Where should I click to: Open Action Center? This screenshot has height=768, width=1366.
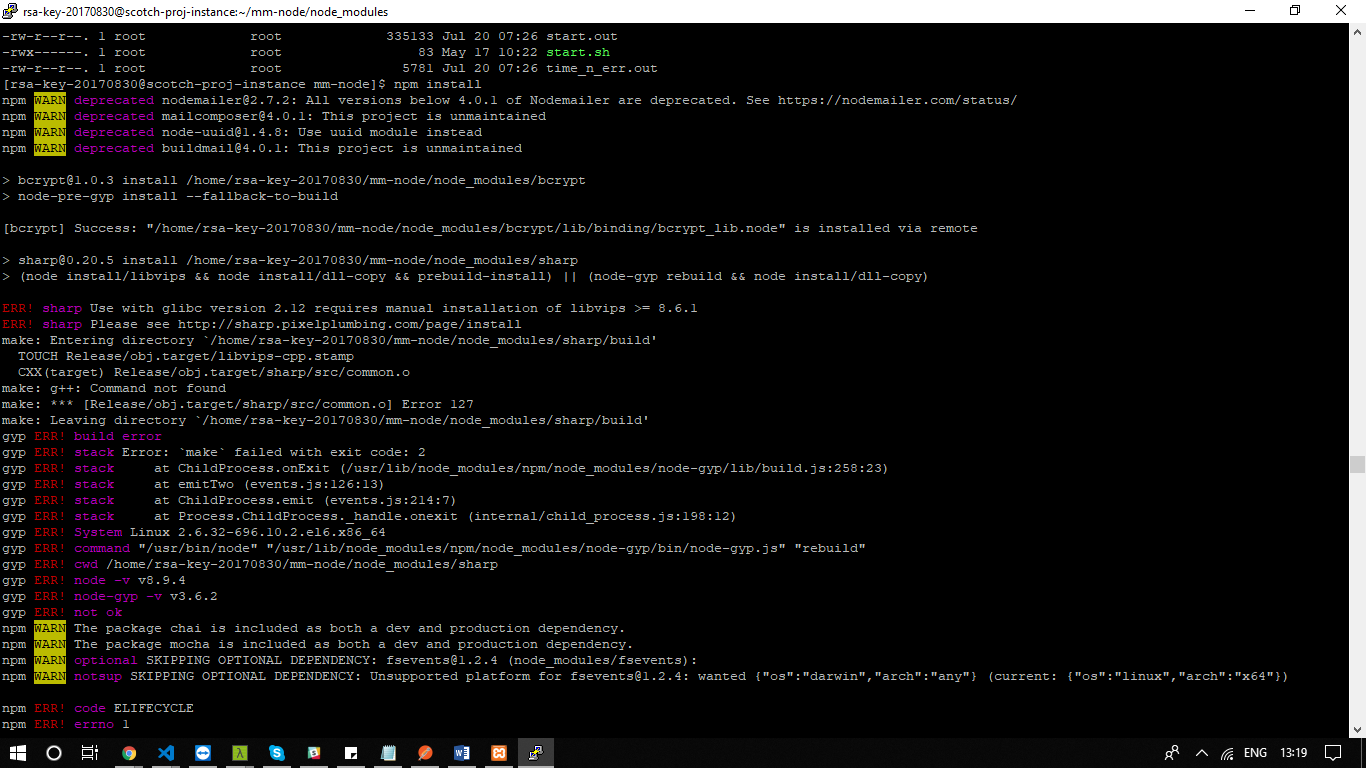pyautogui.click(x=1332, y=753)
